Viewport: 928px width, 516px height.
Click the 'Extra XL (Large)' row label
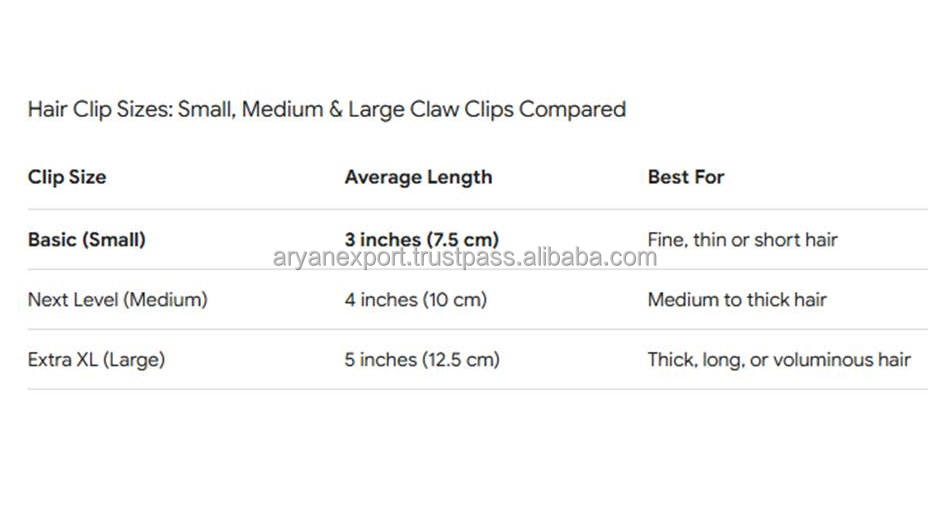click(96, 359)
